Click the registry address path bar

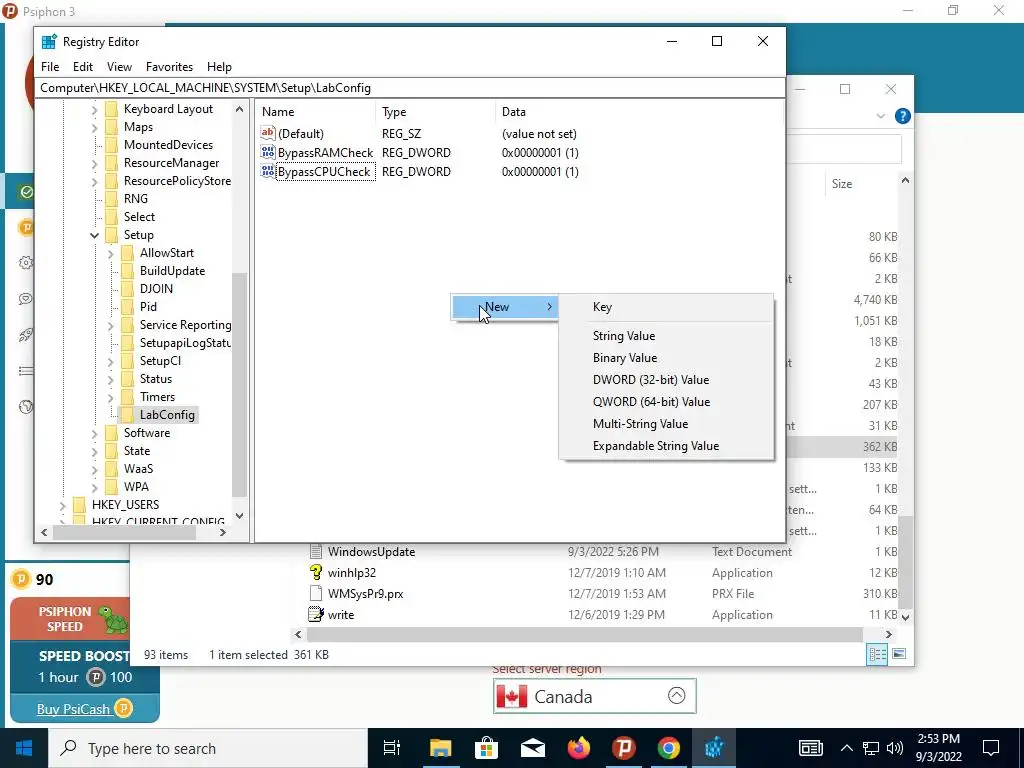[x=410, y=88]
